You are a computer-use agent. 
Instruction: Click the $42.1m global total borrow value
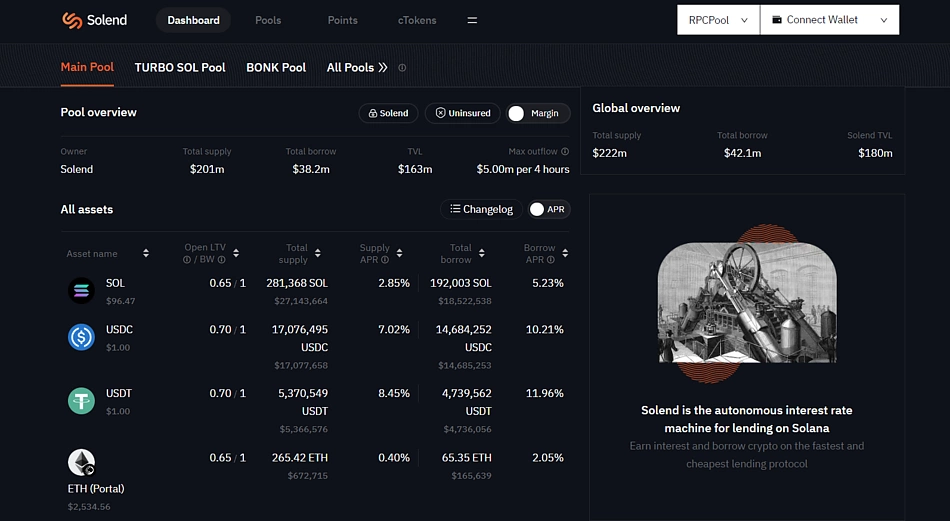click(742, 153)
